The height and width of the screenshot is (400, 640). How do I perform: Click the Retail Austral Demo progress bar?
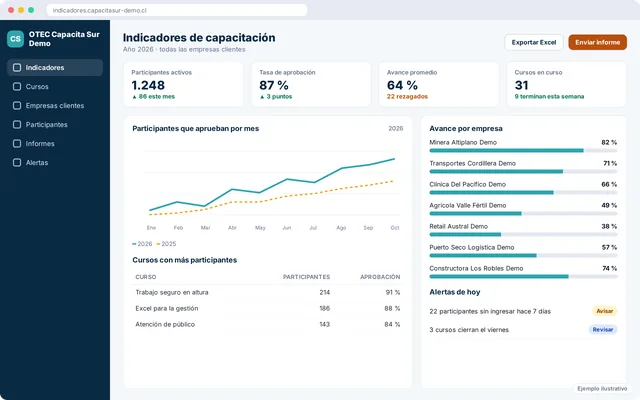coord(523,234)
